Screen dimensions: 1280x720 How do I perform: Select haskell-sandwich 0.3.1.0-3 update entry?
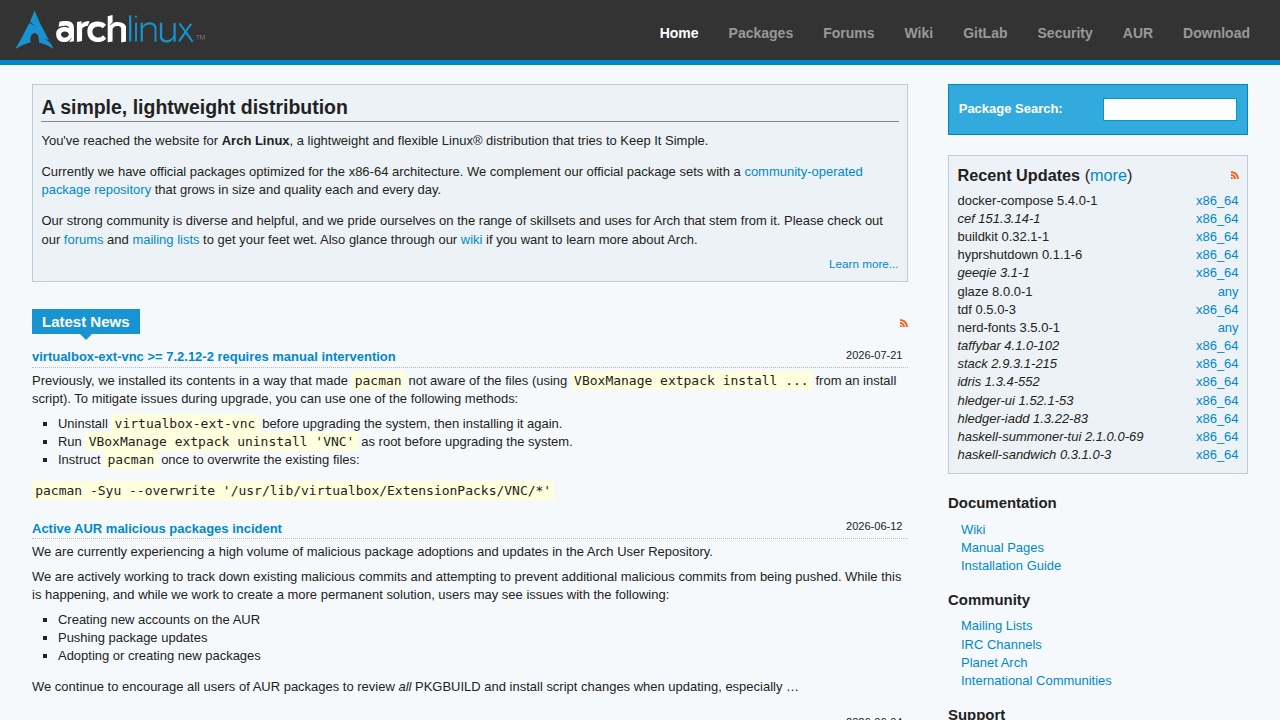pos(1034,455)
